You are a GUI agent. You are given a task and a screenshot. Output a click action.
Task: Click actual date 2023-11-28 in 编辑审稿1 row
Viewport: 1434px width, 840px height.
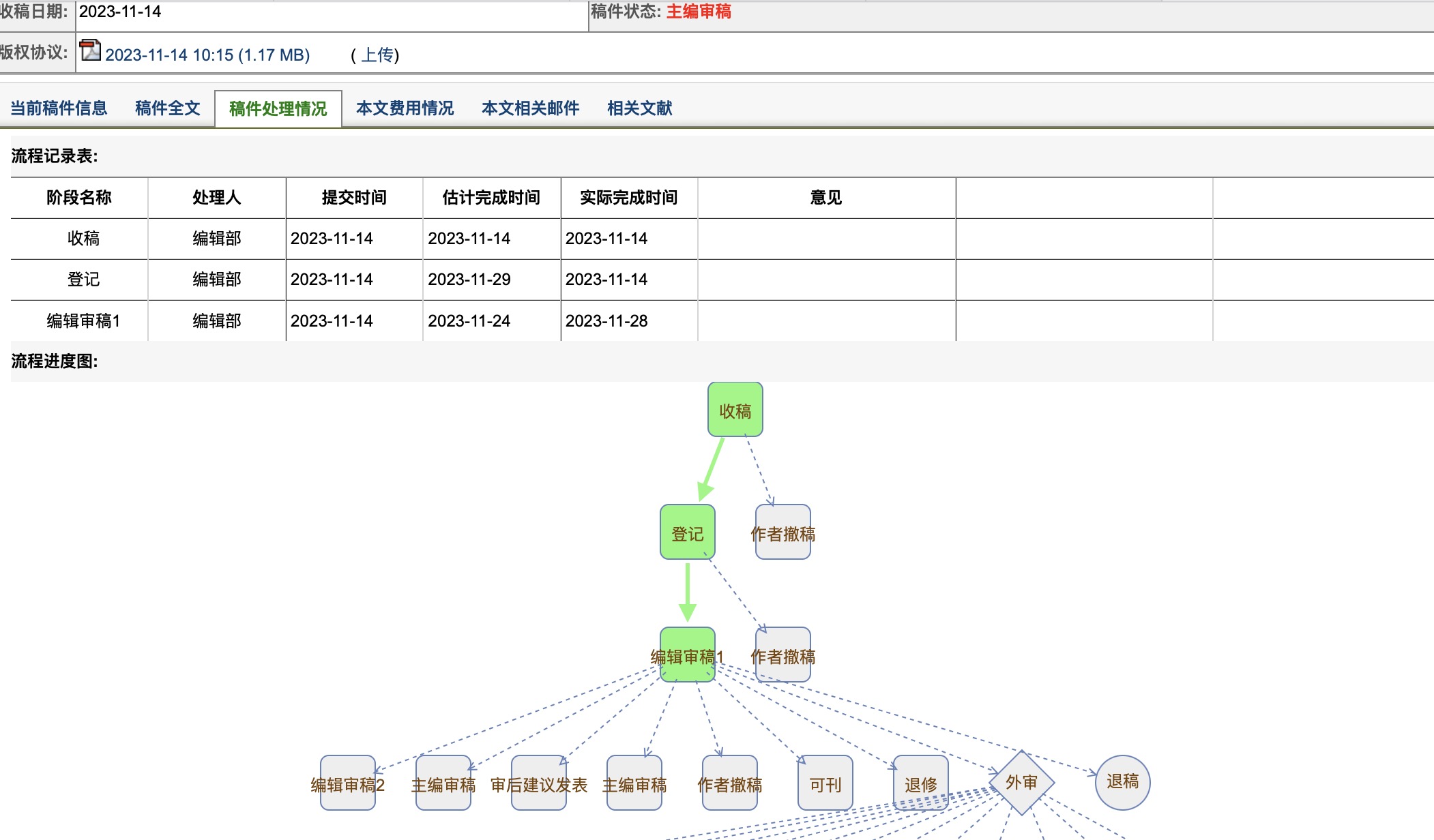pyautogui.click(x=606, y=320)
